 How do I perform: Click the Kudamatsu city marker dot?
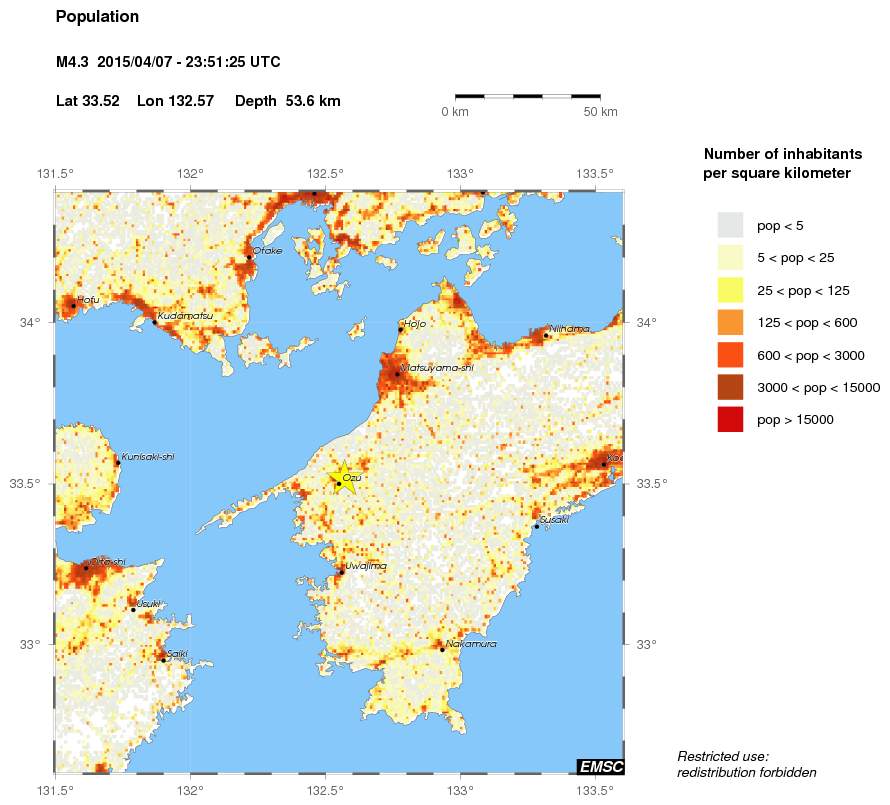[x=154, y=321]
